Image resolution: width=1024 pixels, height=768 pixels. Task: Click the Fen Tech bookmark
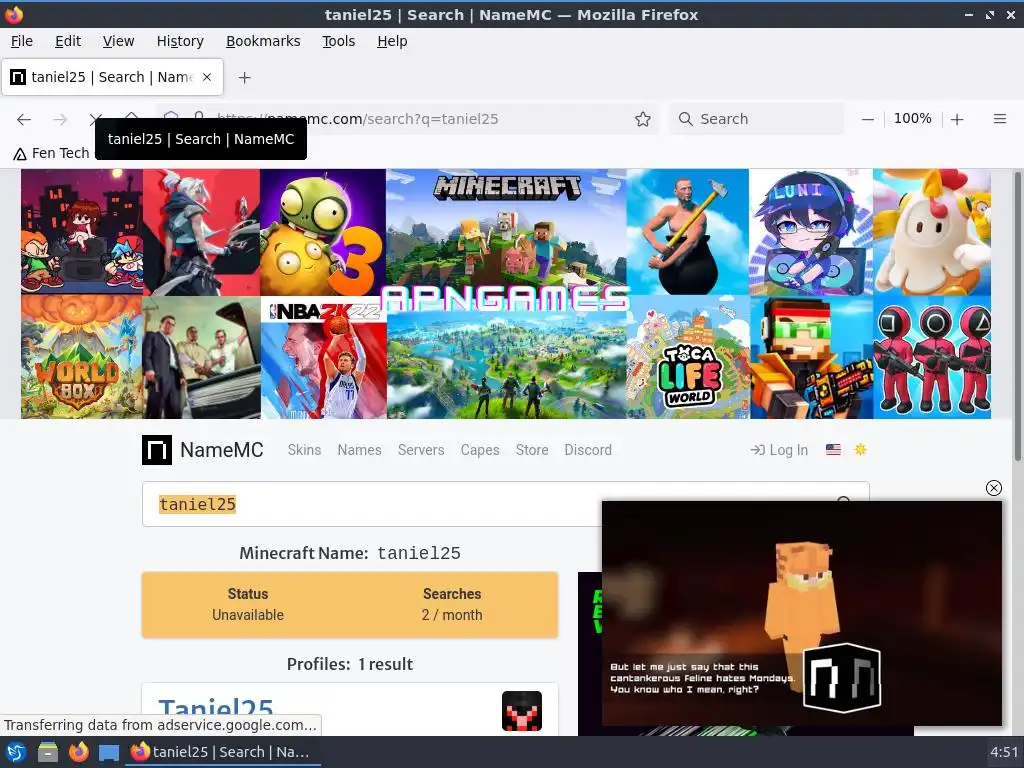(x=52, y=153)
